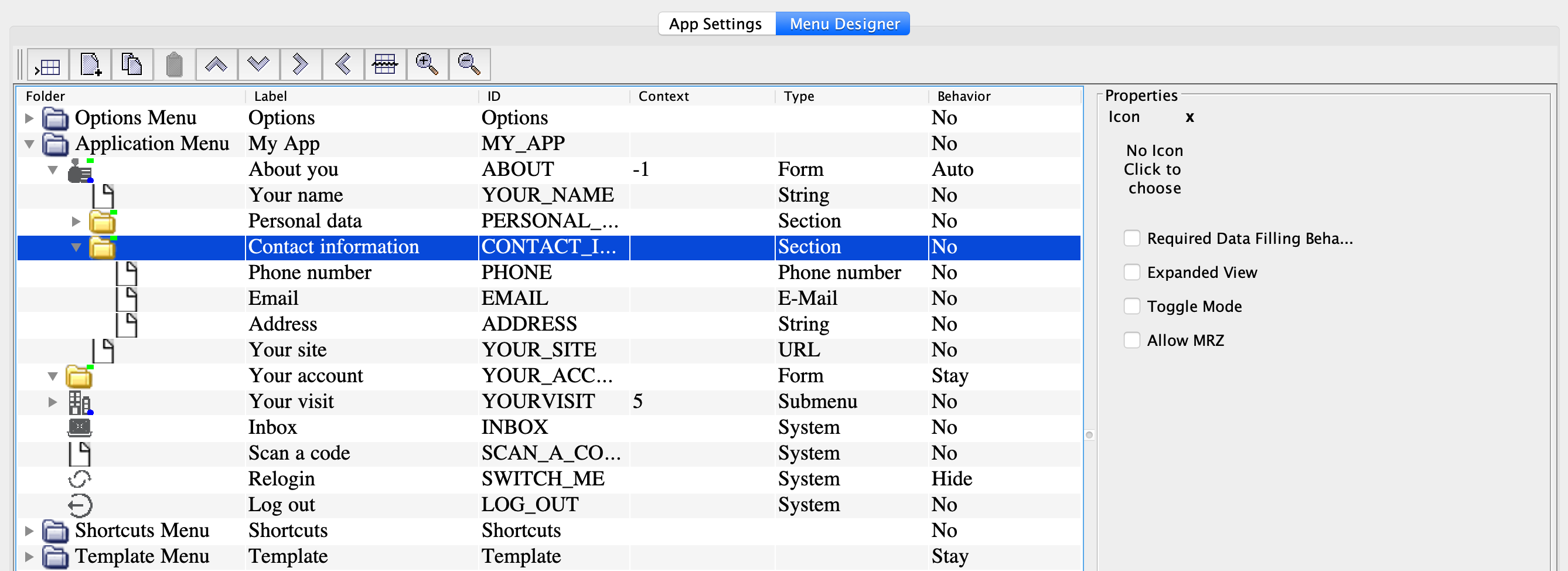This screenshot has height=571, width=1568.
Task: Click the right chevron indent icon
Action: coord(300,64)
